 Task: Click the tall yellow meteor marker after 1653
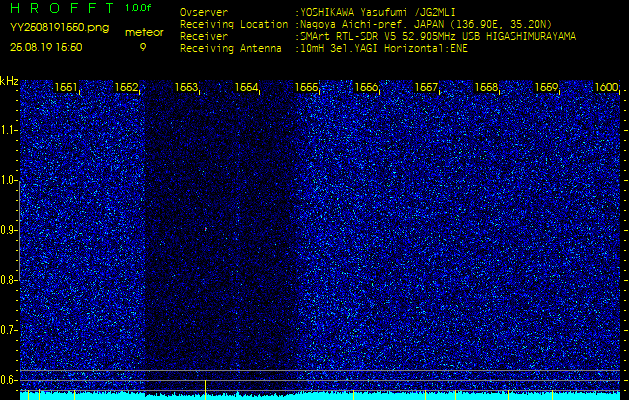click(x=205, y=390)
